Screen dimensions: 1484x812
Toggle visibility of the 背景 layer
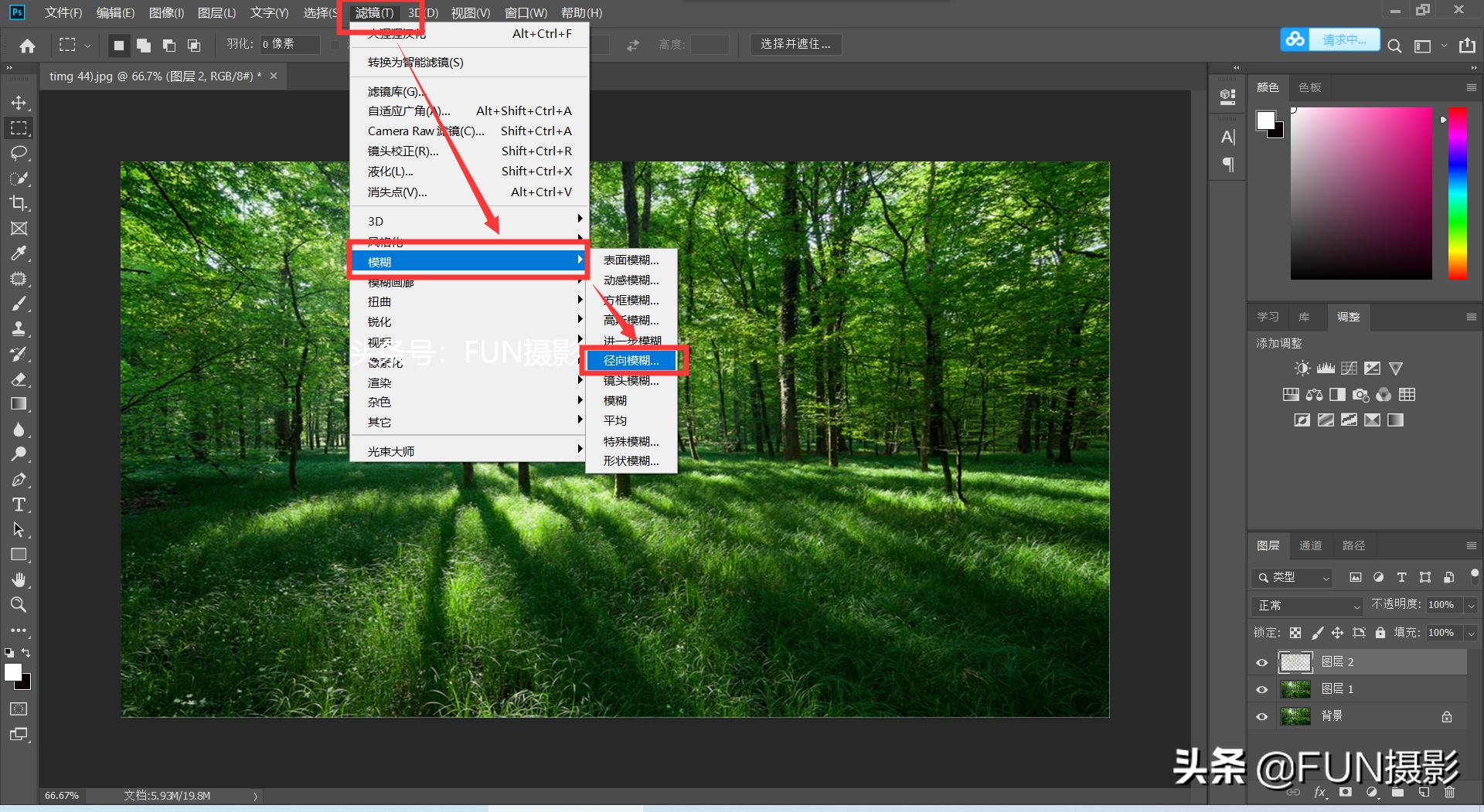pyautogui.click(x=1262, y=716)
